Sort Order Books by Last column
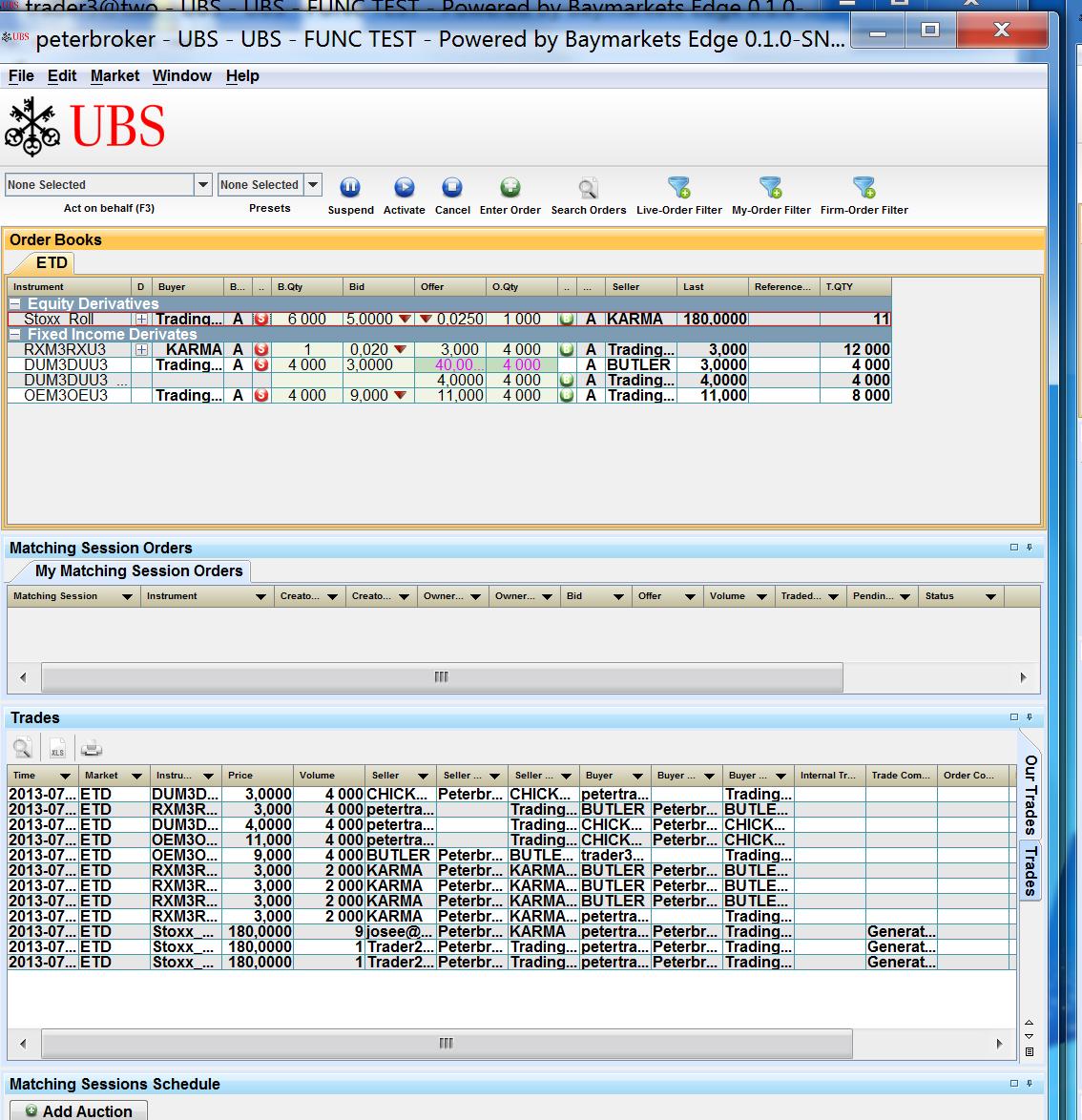The image size is (1082, 1120). [x=712, y=286]
